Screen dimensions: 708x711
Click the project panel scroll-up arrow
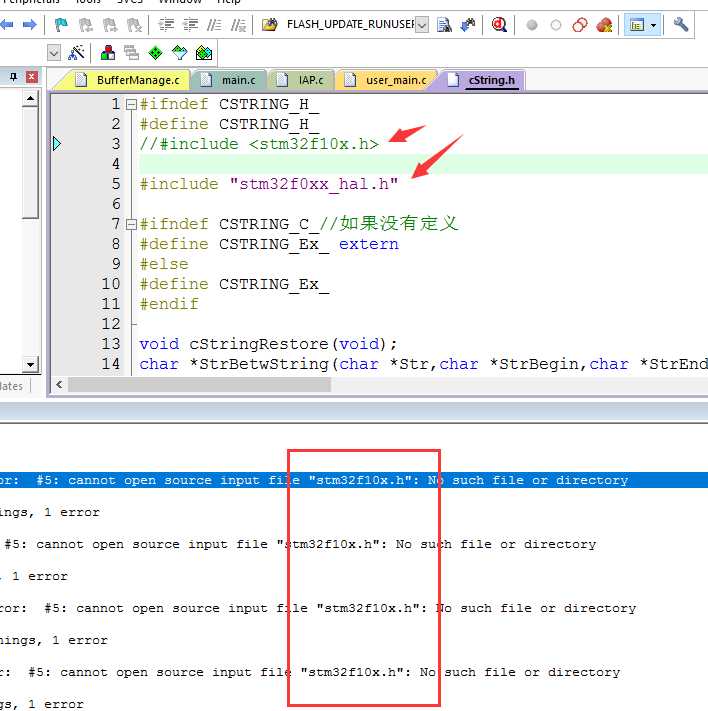pos(30,98)
